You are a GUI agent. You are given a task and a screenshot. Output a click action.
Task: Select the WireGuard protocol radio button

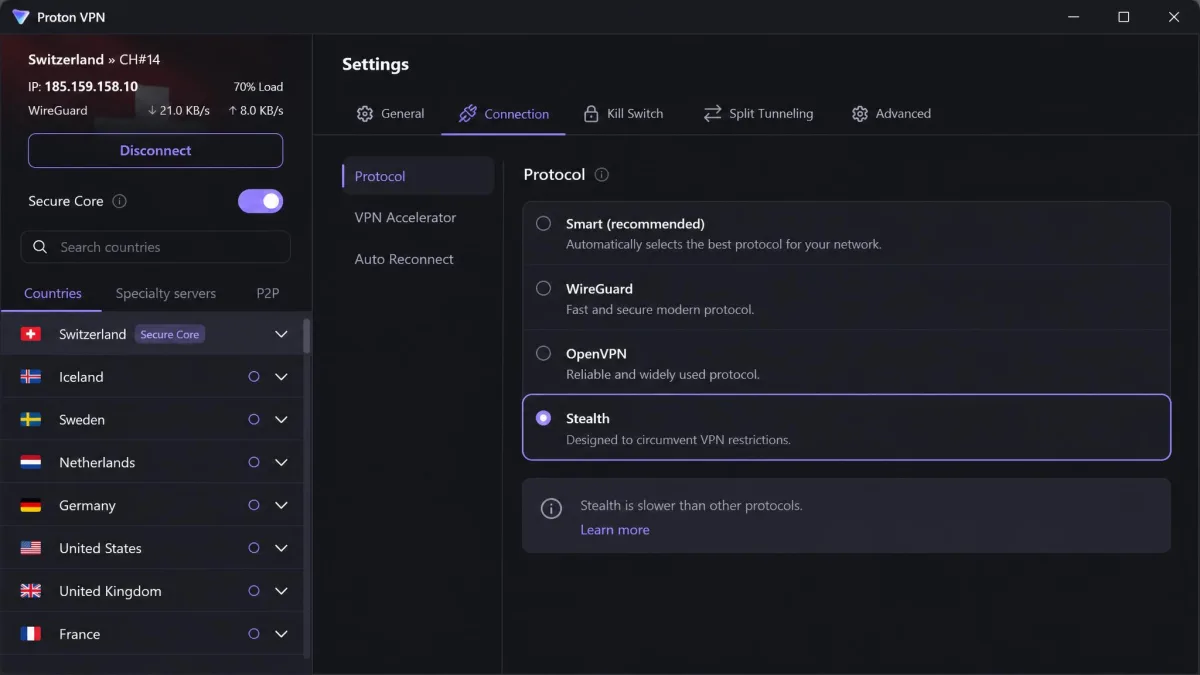(543, 288)
